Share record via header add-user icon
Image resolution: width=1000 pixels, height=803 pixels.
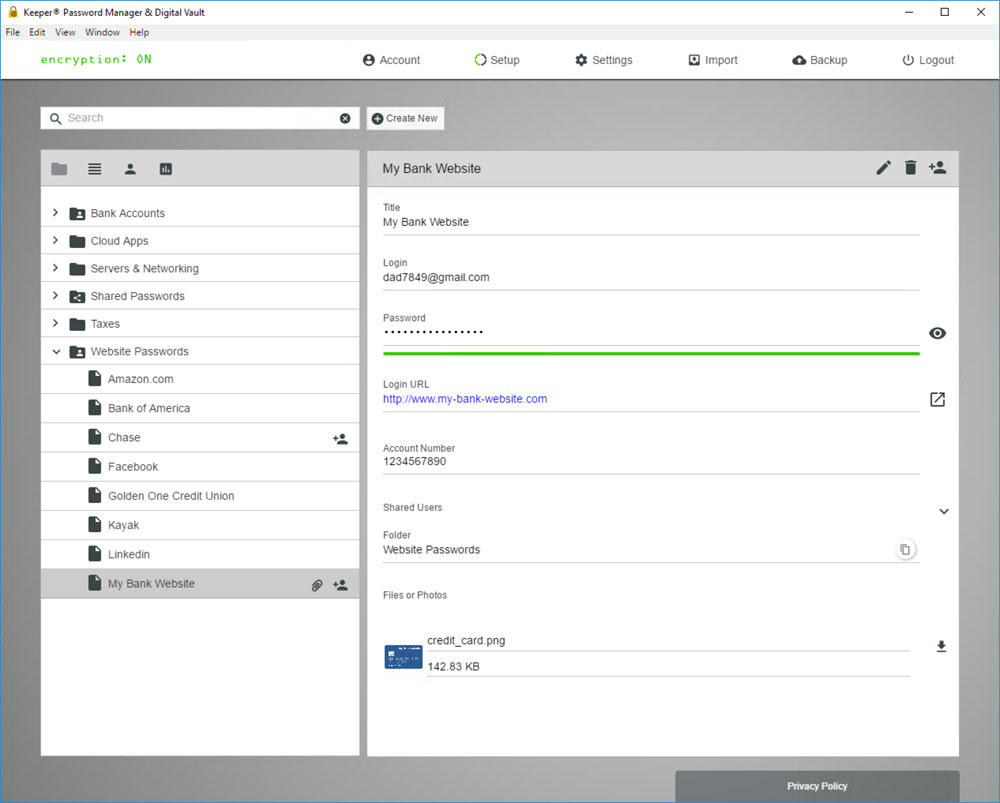point(938,168)
